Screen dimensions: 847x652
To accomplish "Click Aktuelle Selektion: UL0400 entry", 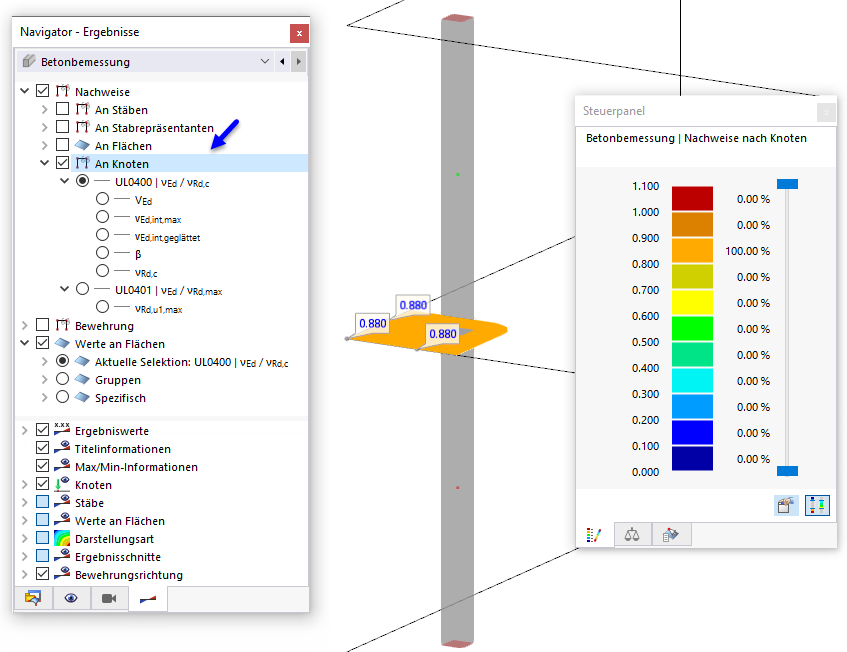I will tap(191, 362).
